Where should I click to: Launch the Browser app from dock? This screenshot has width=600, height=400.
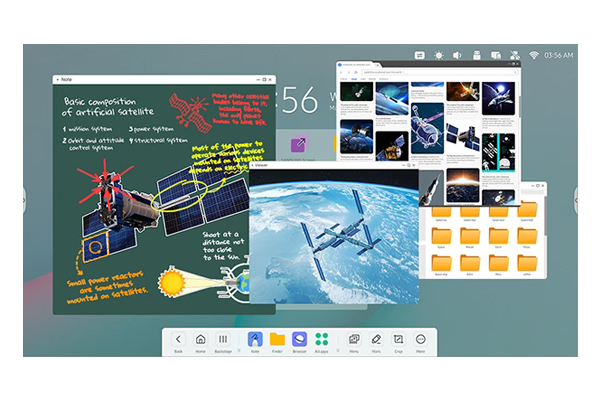299,342
